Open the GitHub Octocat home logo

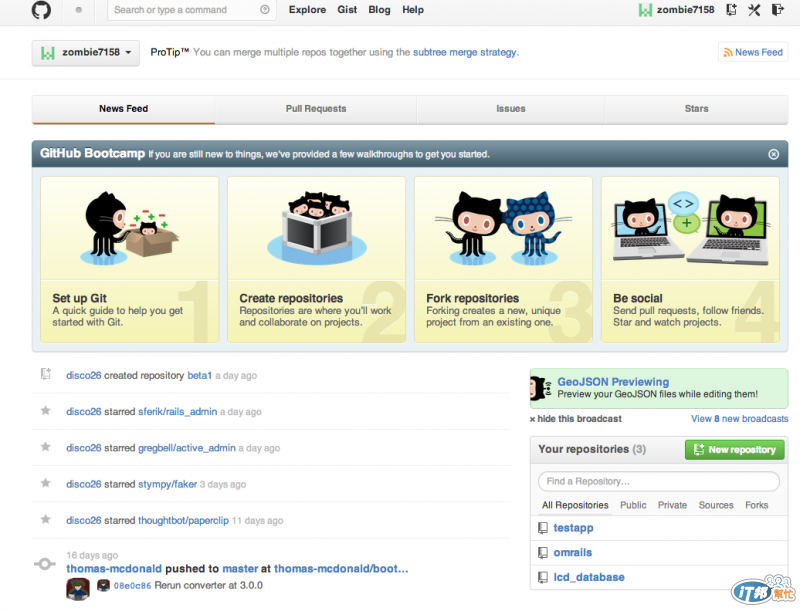[x=41, y=10]
